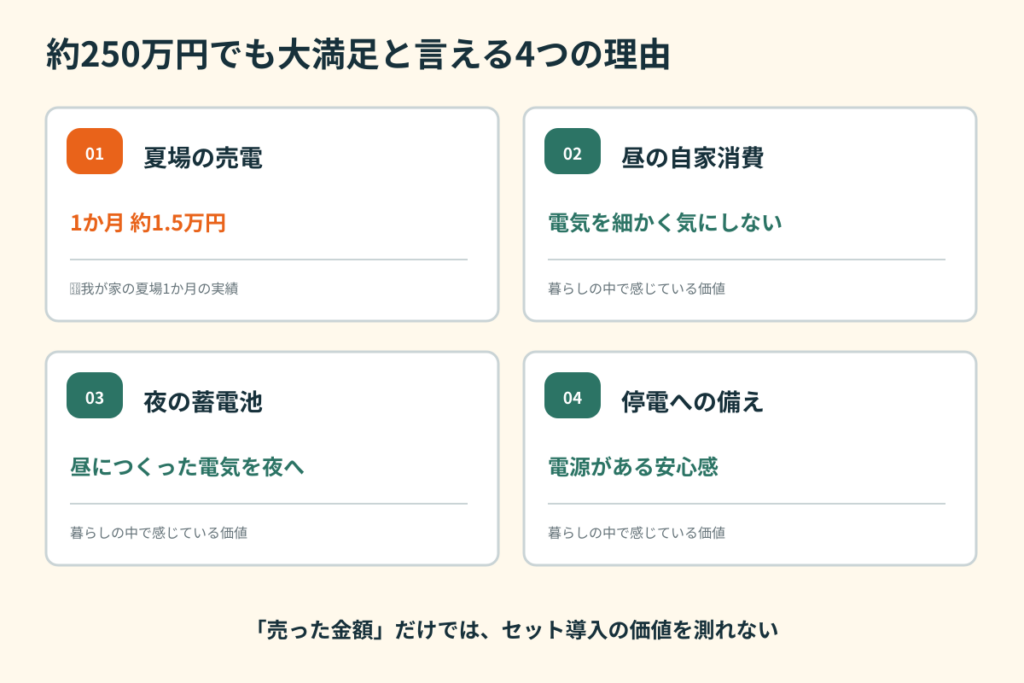1024x683 pixels.
Task: Click the divider line in card 01
Action: pos(268,260)
